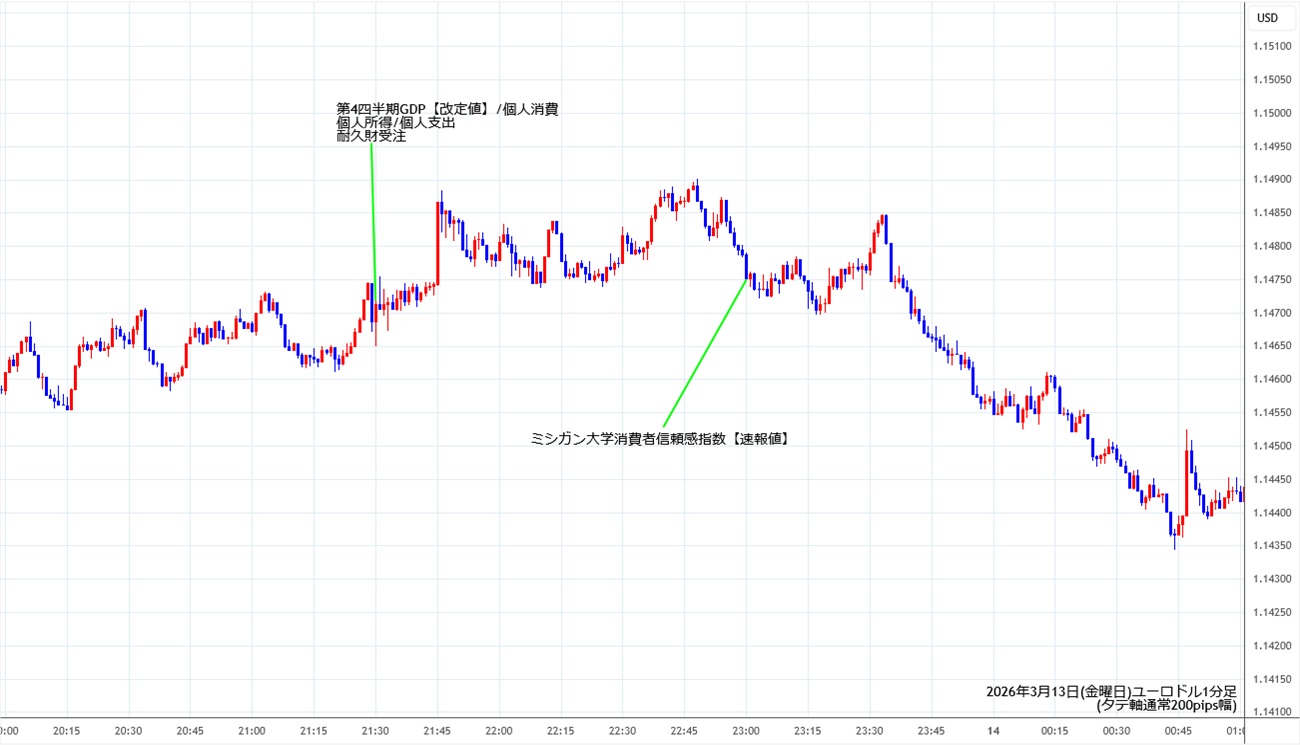Select the 22:45 time axis label
This screenshot has height=745, width=1300.
(x=684, y=731)
